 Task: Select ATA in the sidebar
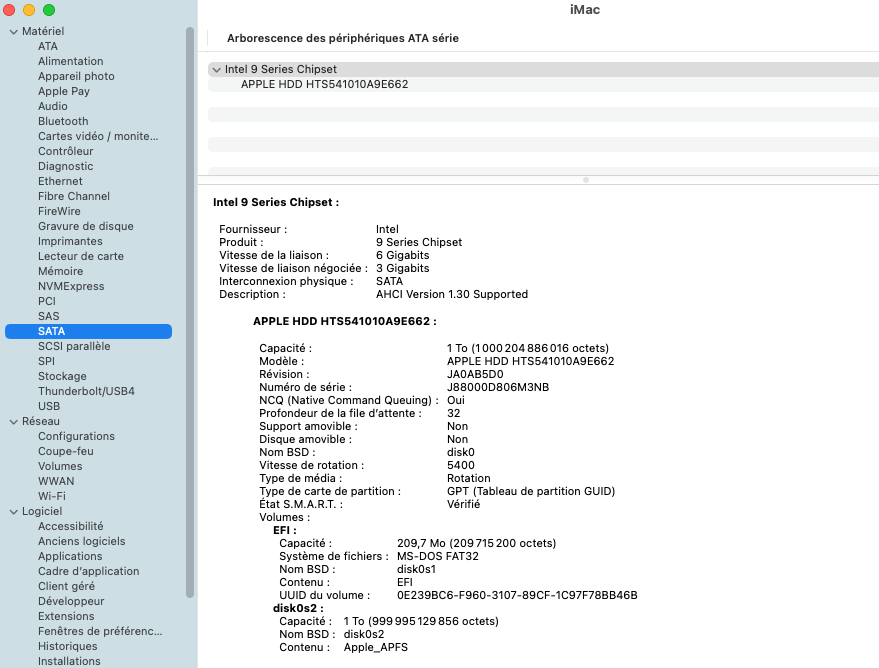pos(48,46)
